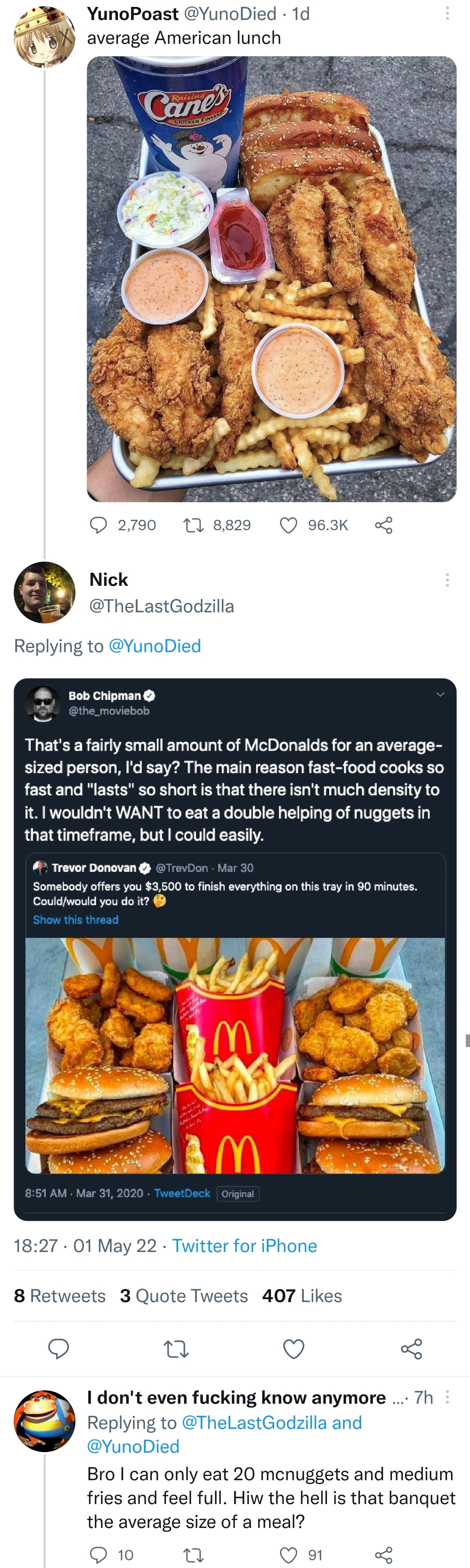Screen dimensions: 470x1568
Task: Like Nick's tweet
Action: coord(294,1349)
